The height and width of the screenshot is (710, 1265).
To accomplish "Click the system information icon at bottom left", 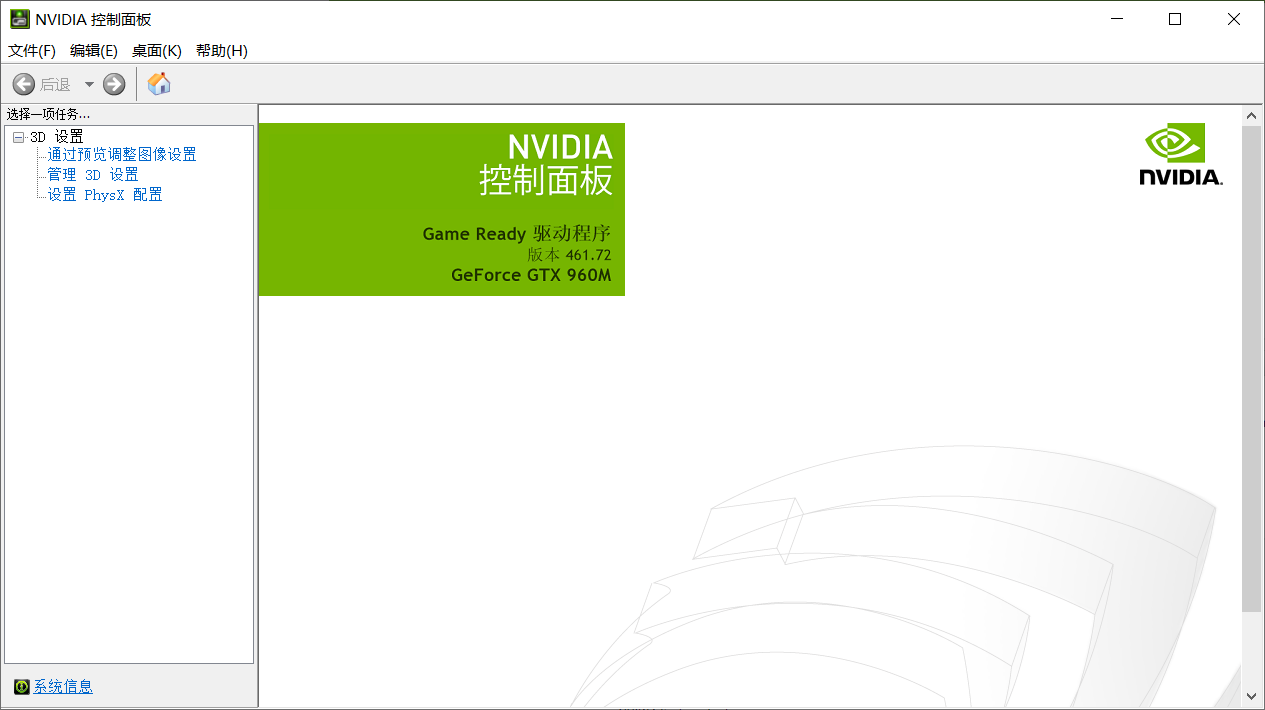I will tap(21, 686).
